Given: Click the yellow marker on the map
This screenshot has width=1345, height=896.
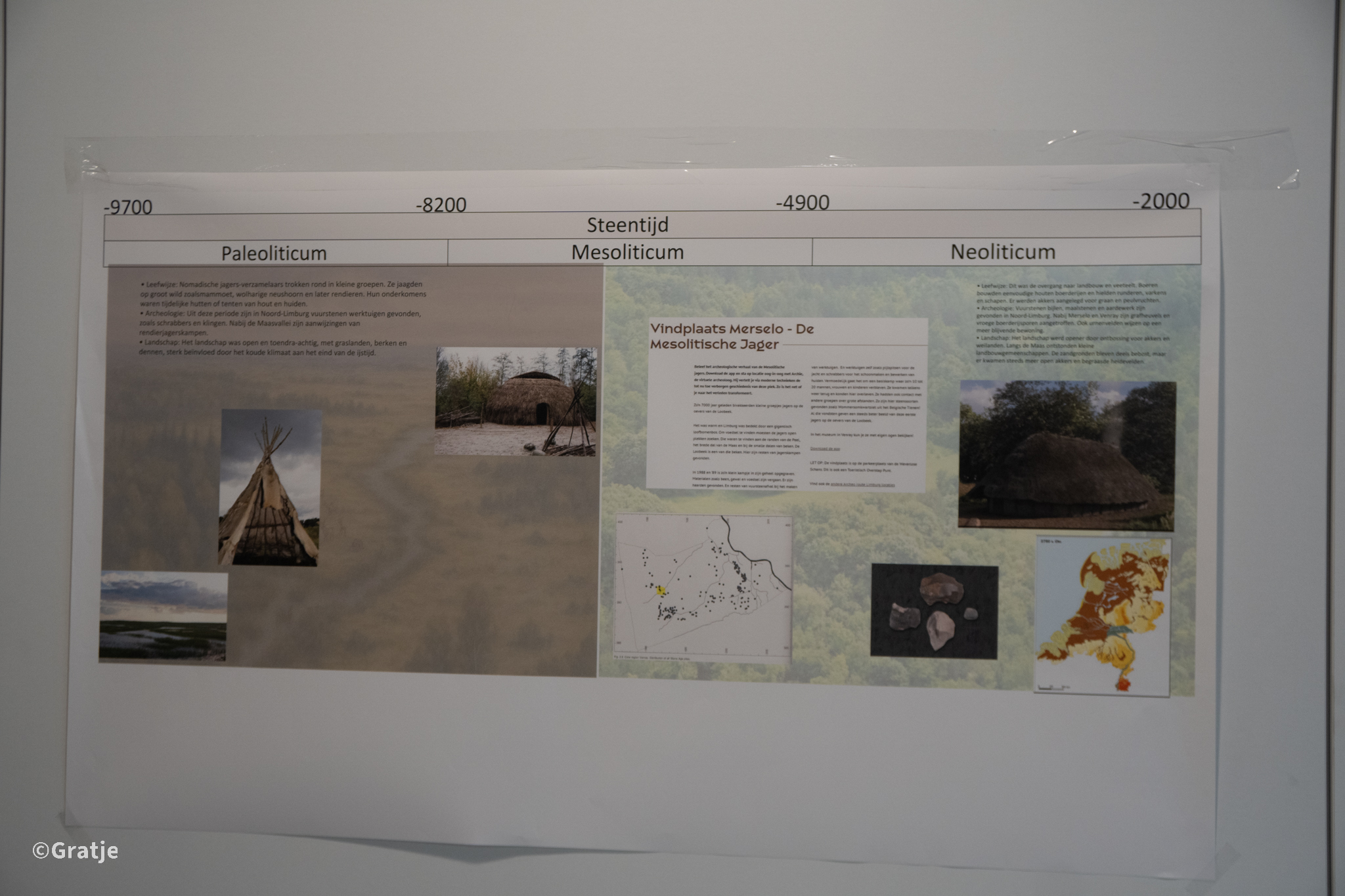Looking at the screenshot, I should (661, 591).
